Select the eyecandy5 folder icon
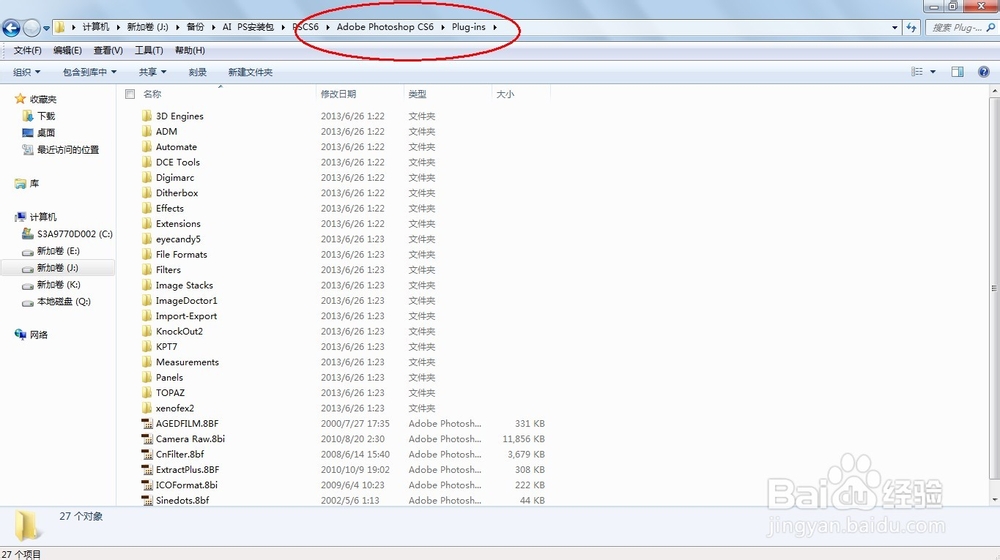This screenshot has width=1000, height=560. click(x=147, y=239)
